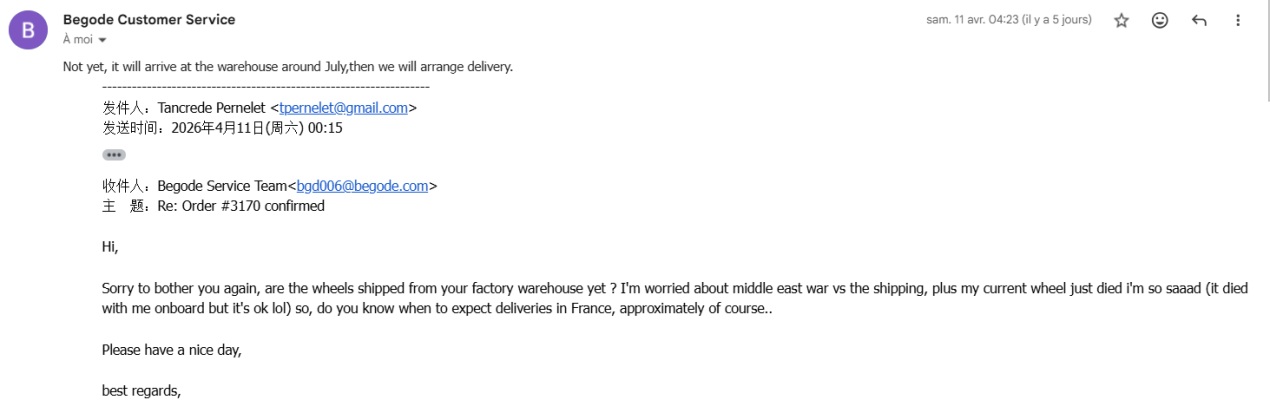This screenshot has width=1270, height=413.
Task: Click the paragraph starting 'Sorry to bother you'
Action: [x=500, y=288]
